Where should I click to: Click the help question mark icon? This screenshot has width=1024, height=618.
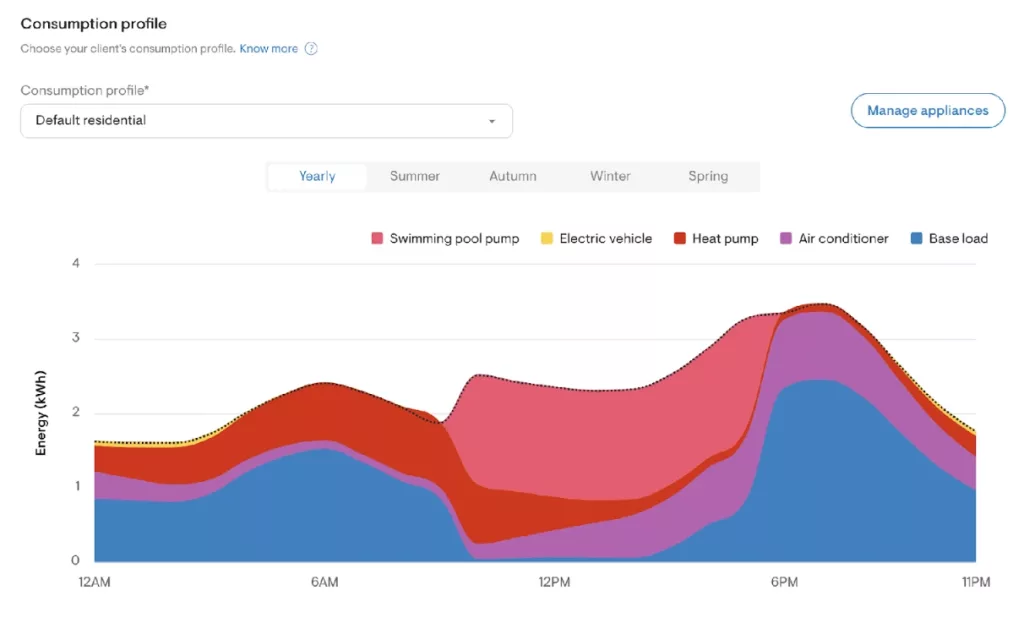[311, 49]
